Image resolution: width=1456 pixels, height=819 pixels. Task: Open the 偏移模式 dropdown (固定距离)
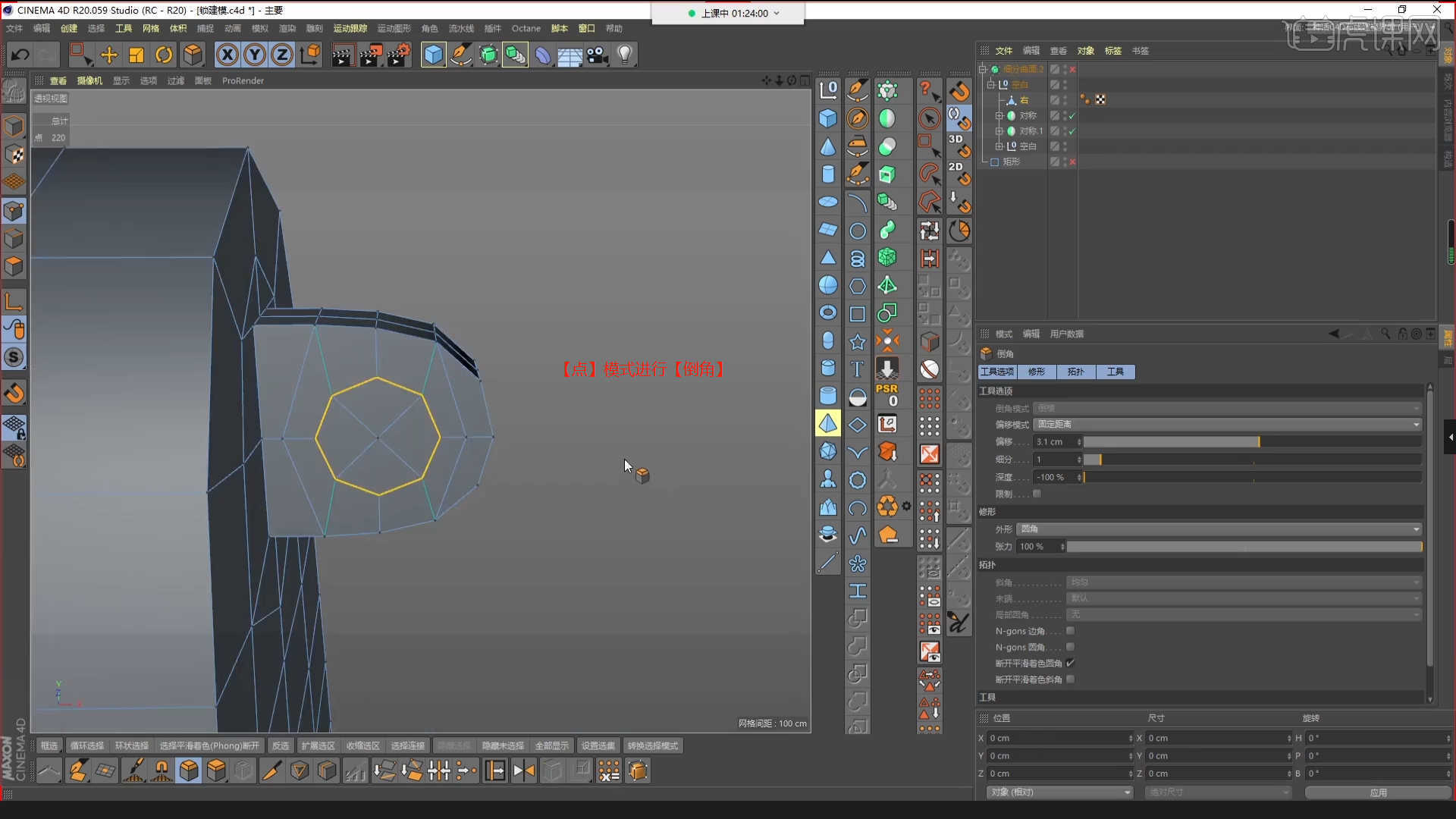(1227, 425)
